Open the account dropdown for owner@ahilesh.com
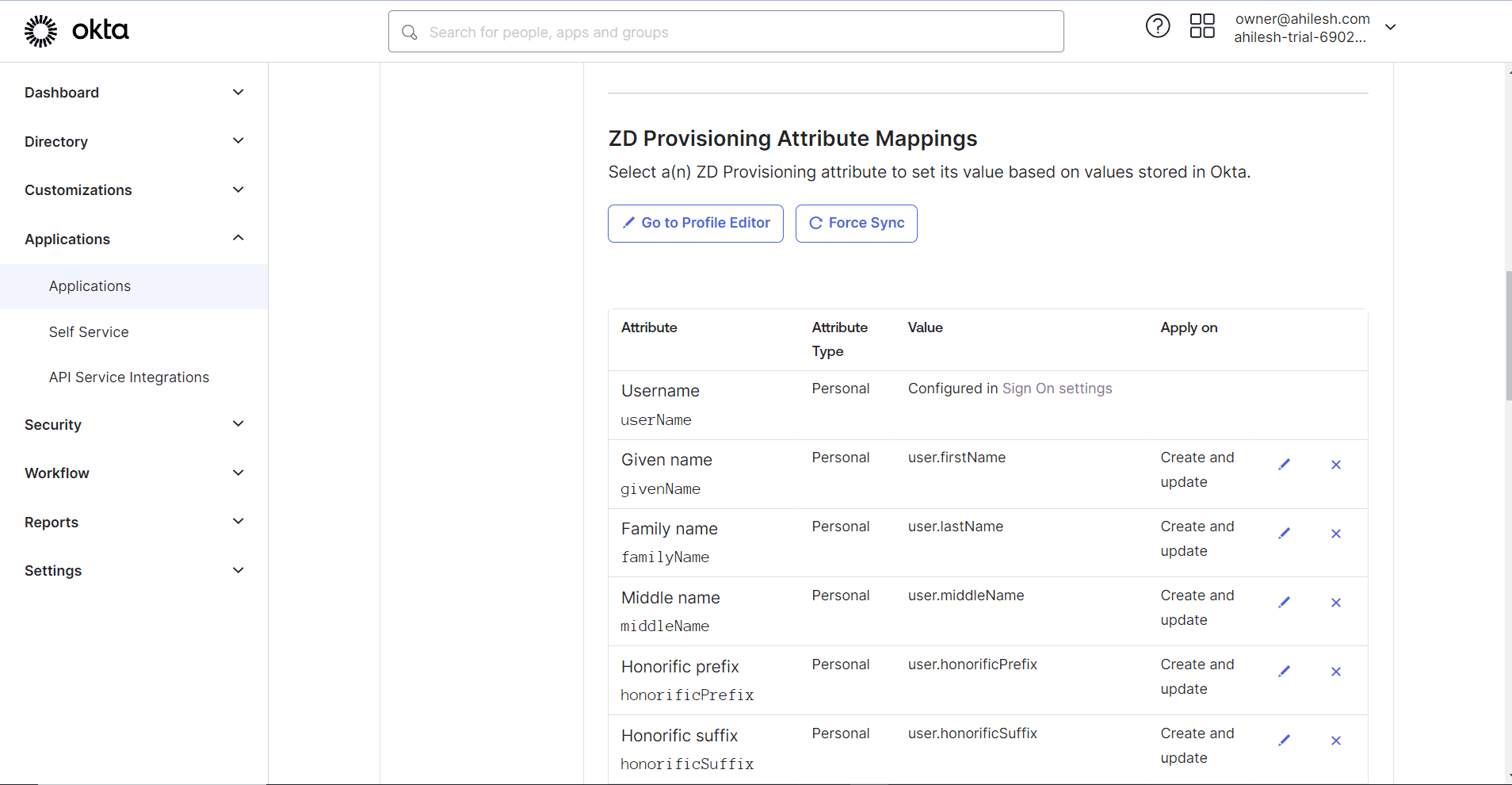 point(1390,28)
